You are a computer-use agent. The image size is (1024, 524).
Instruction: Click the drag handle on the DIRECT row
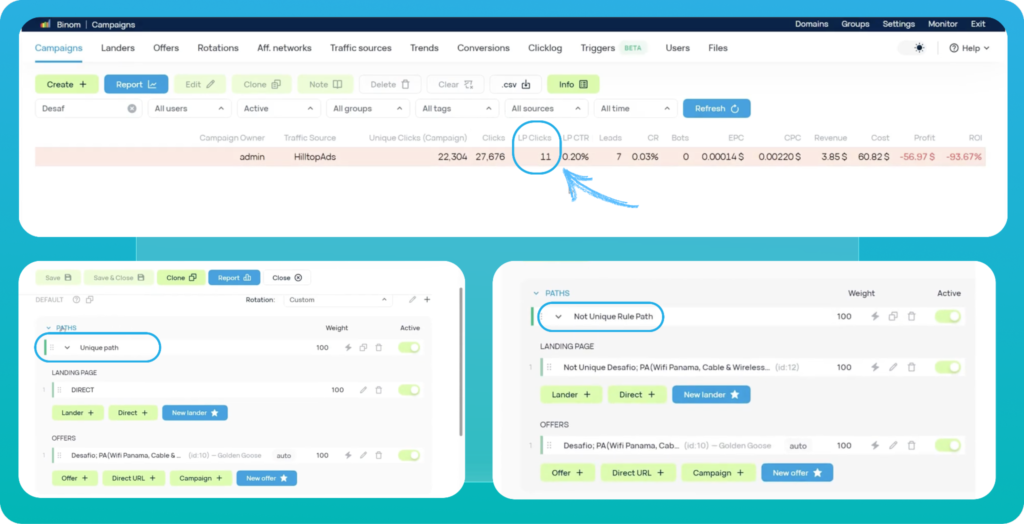coord(59,390)
